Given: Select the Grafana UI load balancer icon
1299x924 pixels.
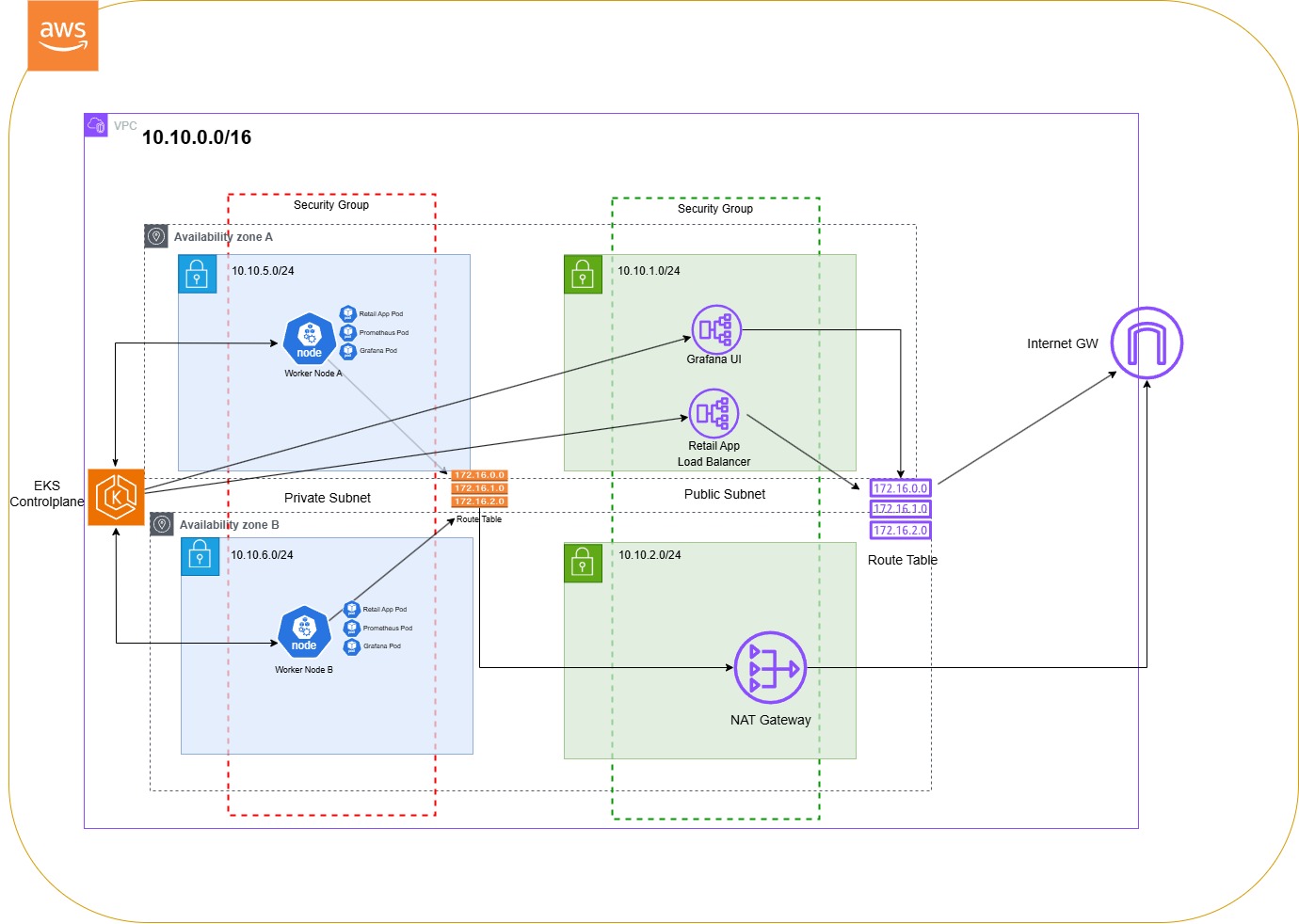Looking at the screenshot, I should click(716, 329).
